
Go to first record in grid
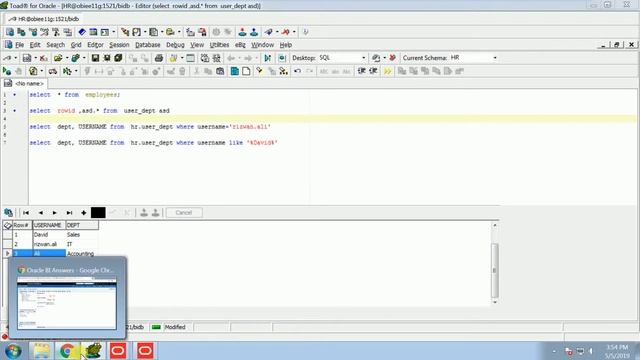point(26,213)
